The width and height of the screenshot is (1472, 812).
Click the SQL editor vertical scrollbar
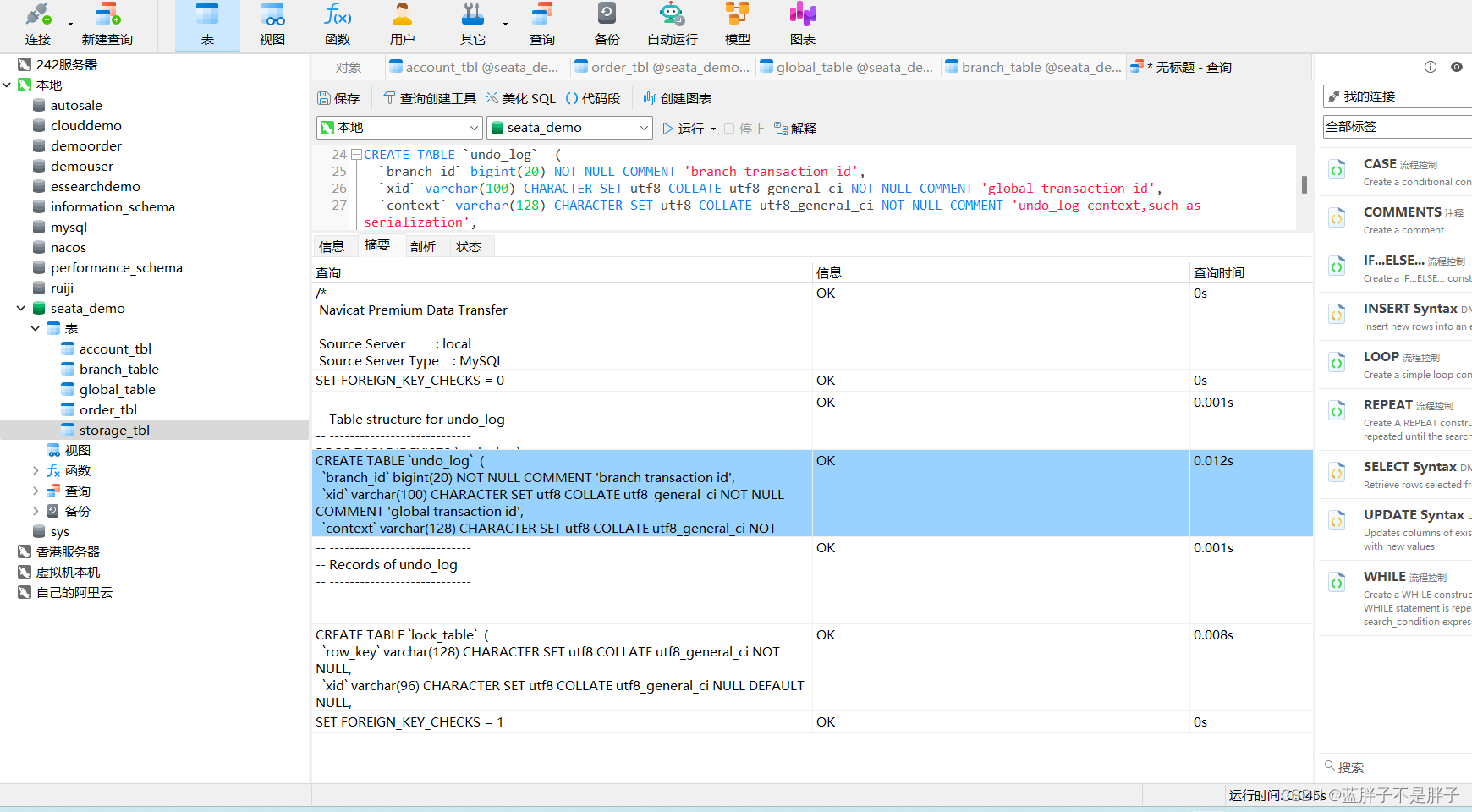click(1304, 184)
